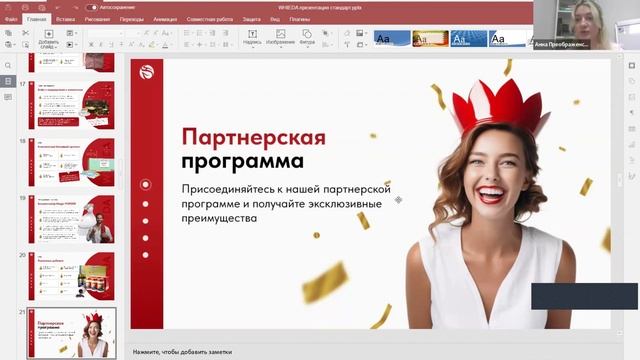Select slide 20 thumbnail

click(71, 276)
